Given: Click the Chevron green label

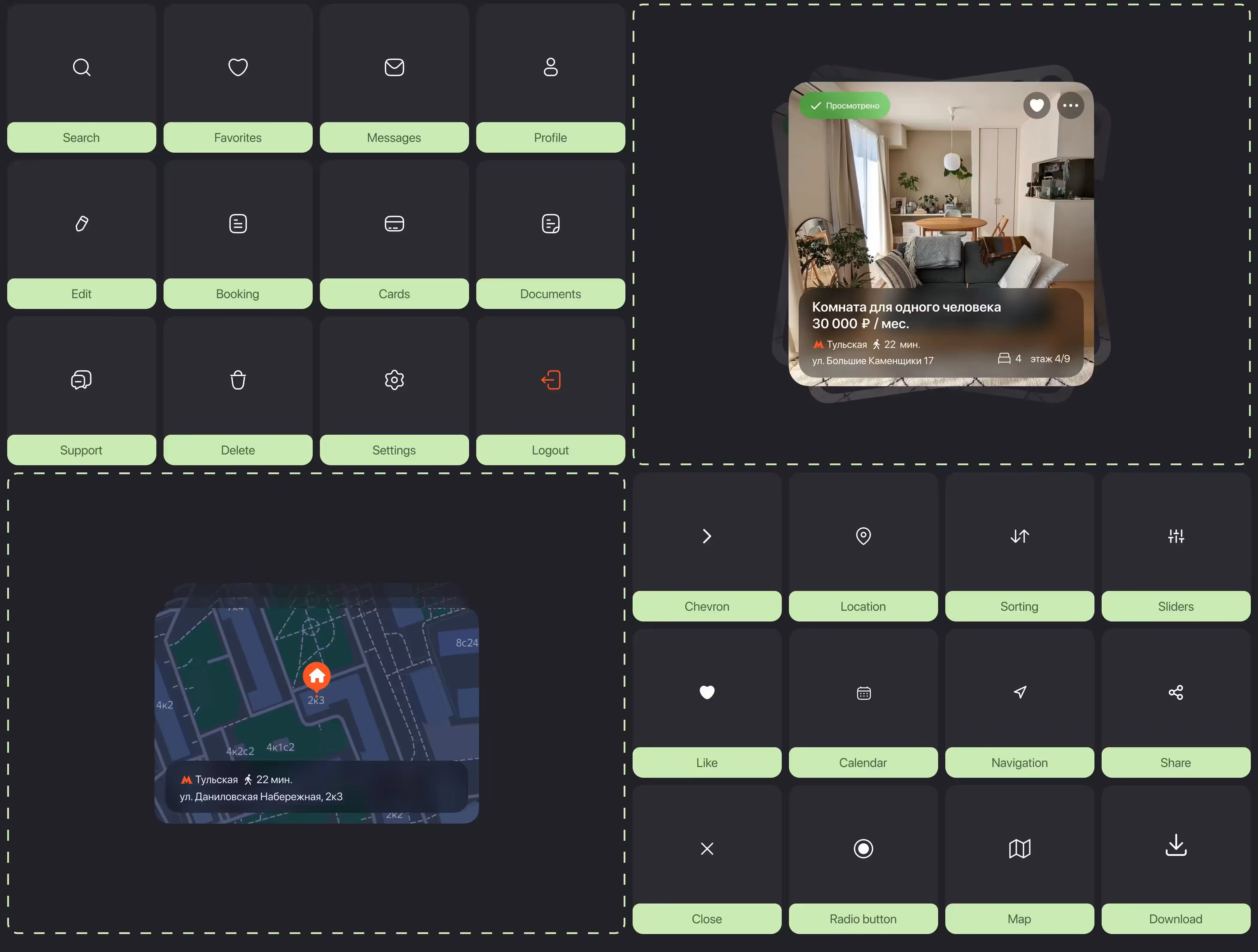Looking at the screenshot, I should [707, 607].
